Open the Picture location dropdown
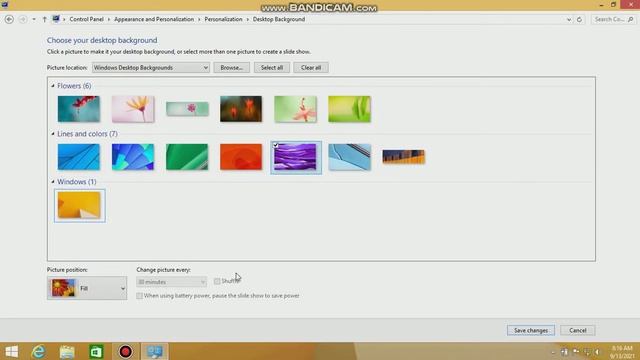640x360 pixels. tap(151, 67)
